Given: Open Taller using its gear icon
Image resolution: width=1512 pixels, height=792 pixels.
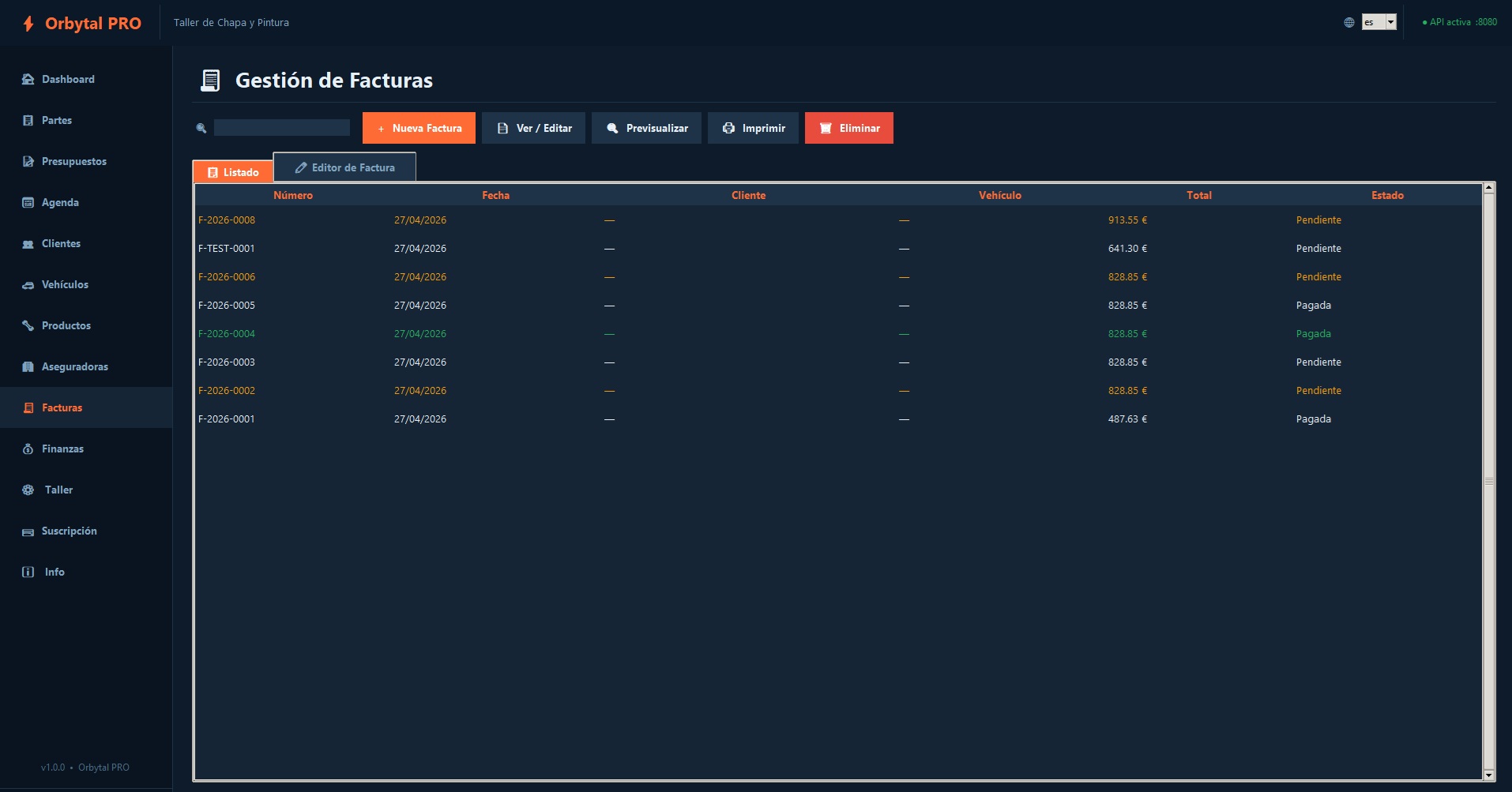Looking at the screenshot, I should tap(28, 490).
